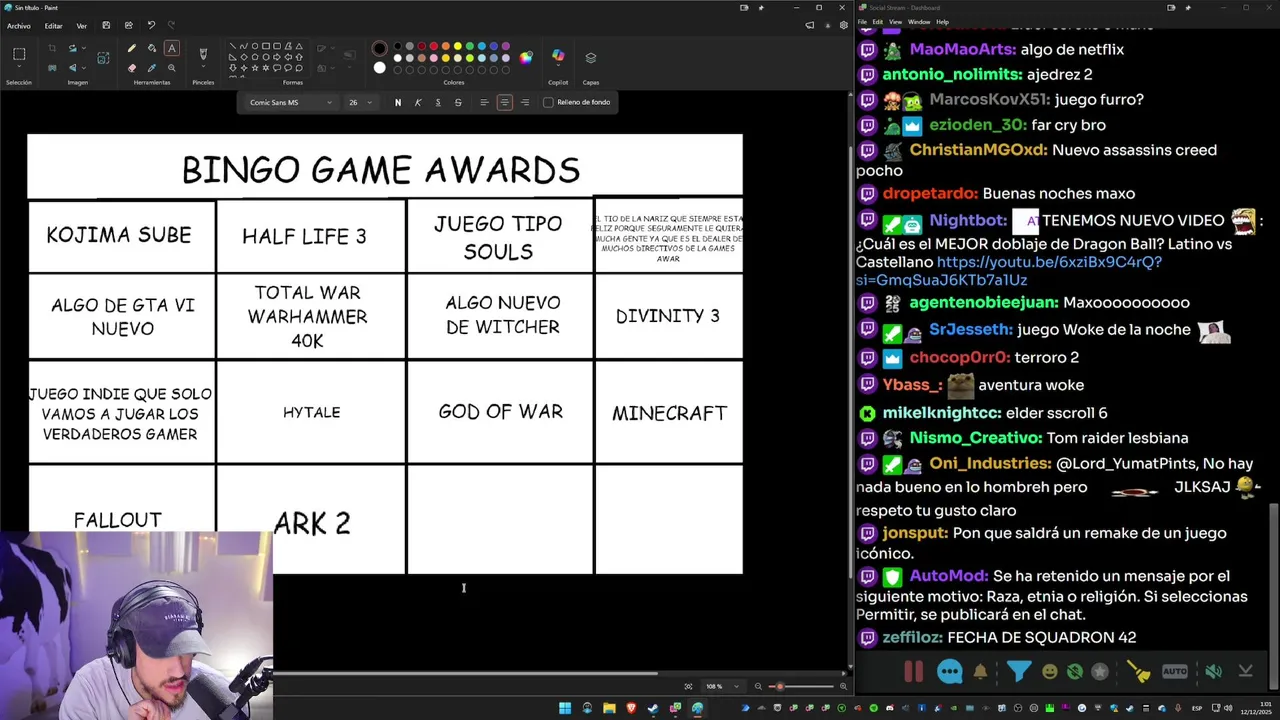Enable the Relleno de fondo checkbox
This screenshot has height=720, width=1280.
pyautogui.click(x=548, y=102)
